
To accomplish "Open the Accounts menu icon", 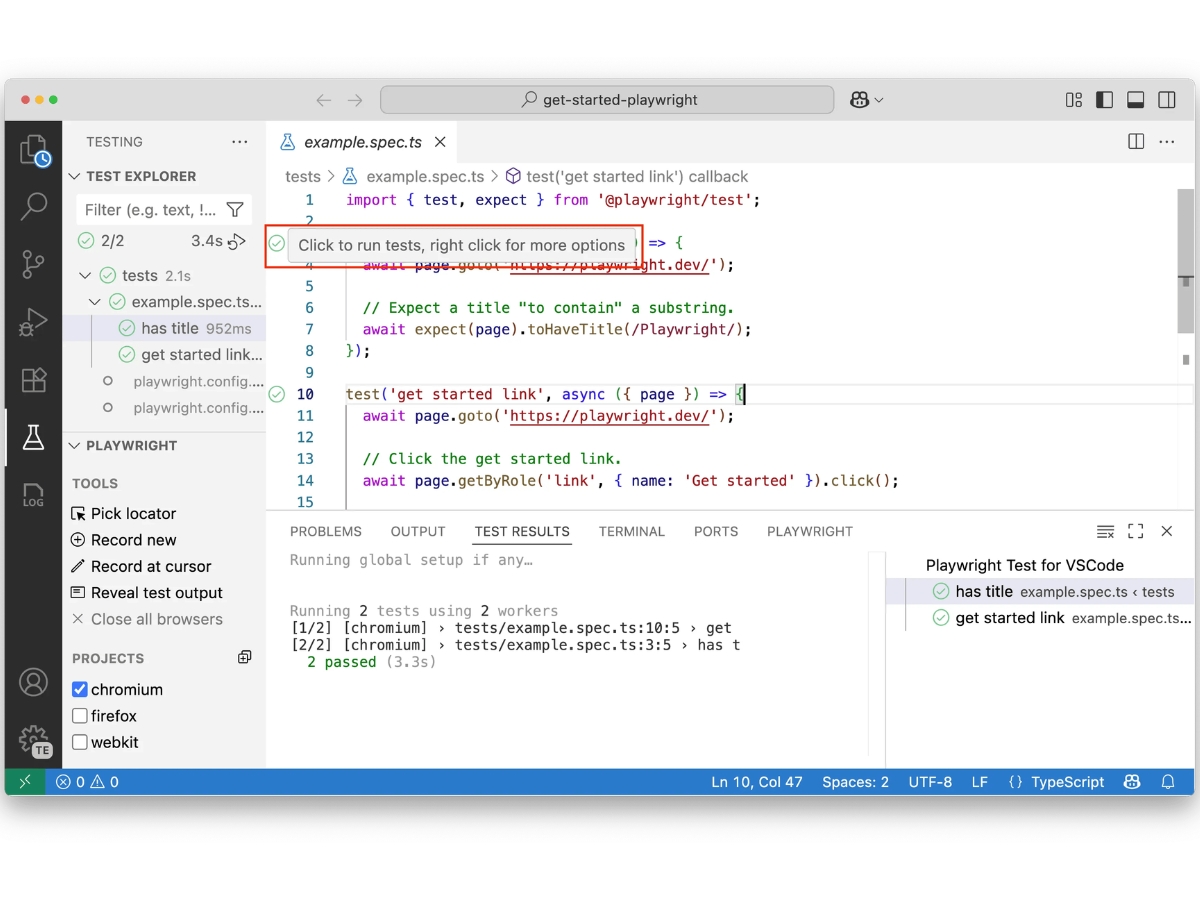I will [x=34, y=682].
